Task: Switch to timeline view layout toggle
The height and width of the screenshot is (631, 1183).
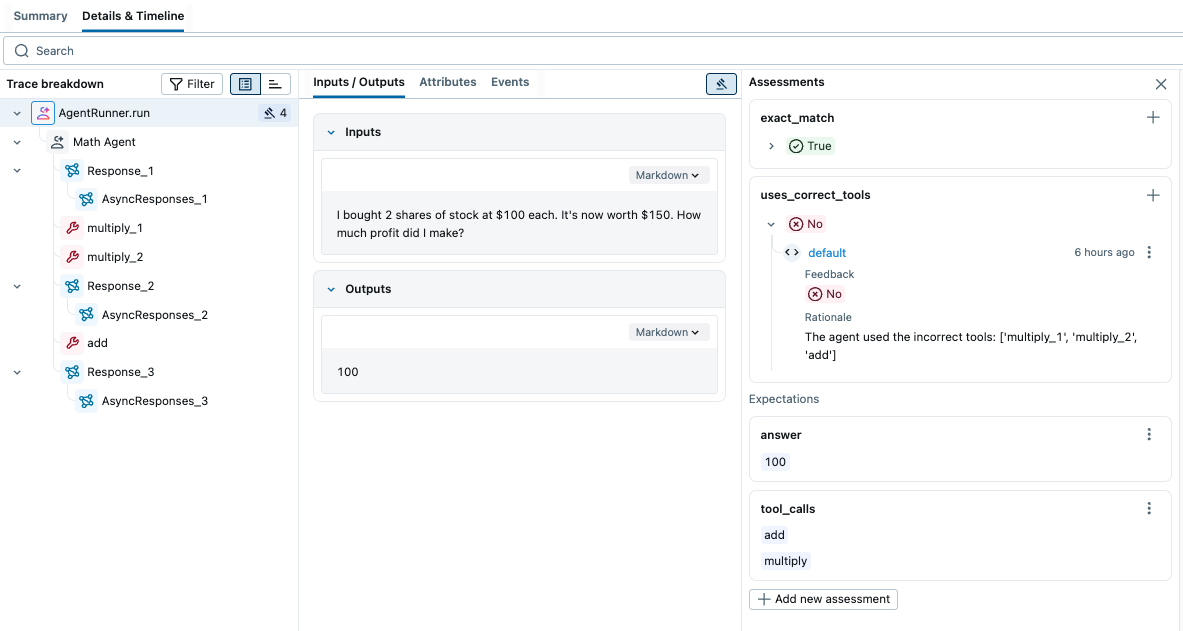Action: [275, 84]
